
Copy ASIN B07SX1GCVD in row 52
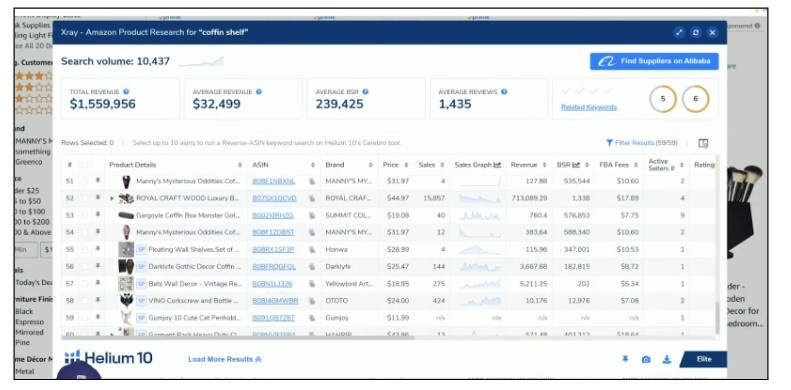312,198
